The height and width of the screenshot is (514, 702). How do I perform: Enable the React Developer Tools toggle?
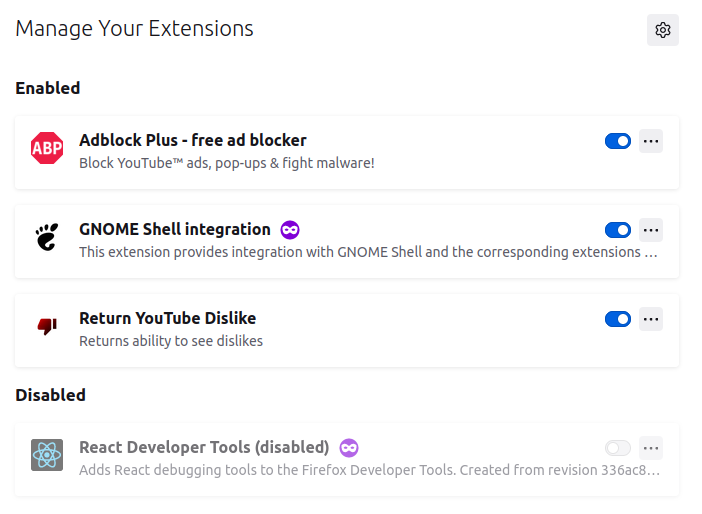[618, 448]
